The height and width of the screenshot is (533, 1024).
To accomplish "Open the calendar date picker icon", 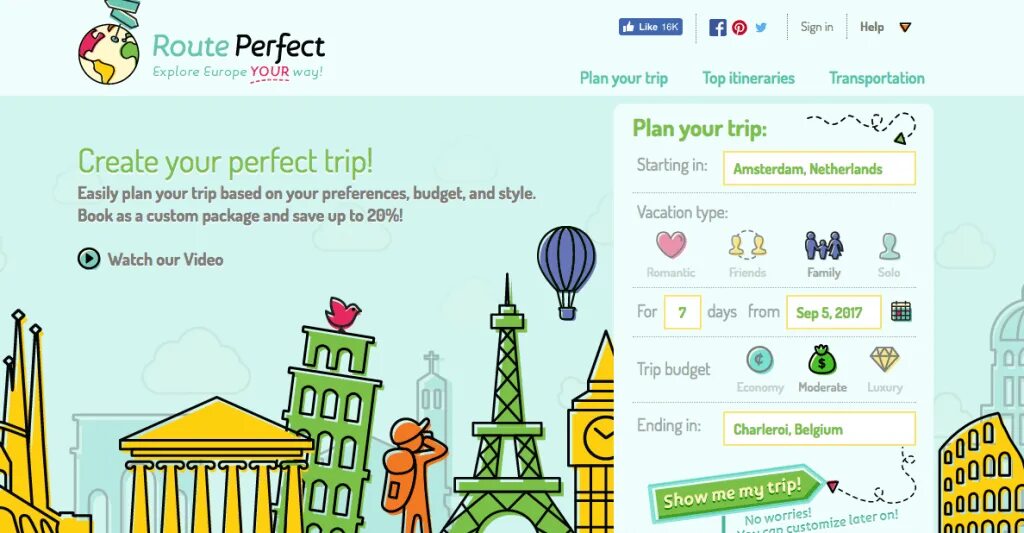I will [901, 311].
